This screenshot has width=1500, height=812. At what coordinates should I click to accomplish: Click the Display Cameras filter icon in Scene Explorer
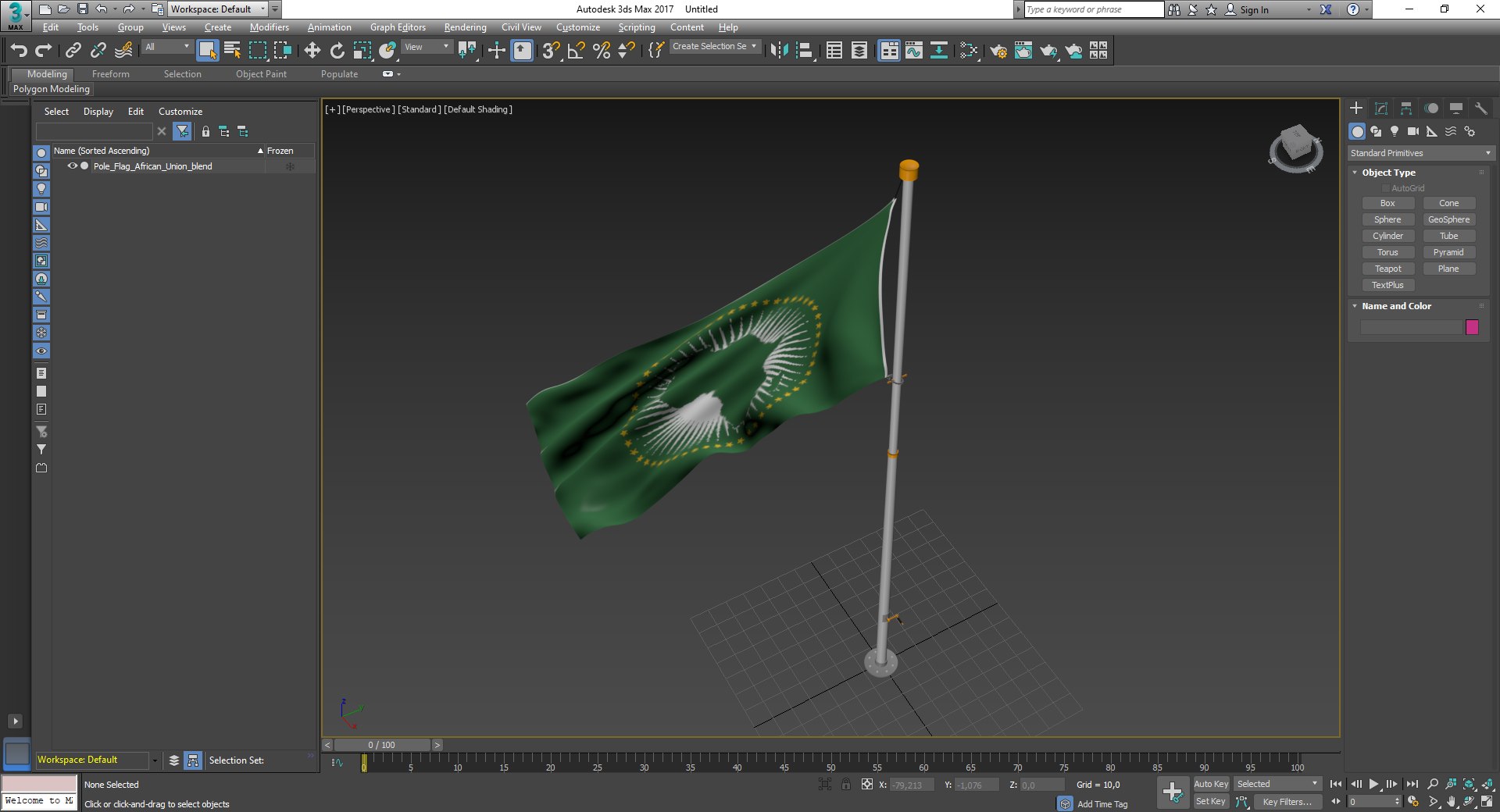[41, 207]
